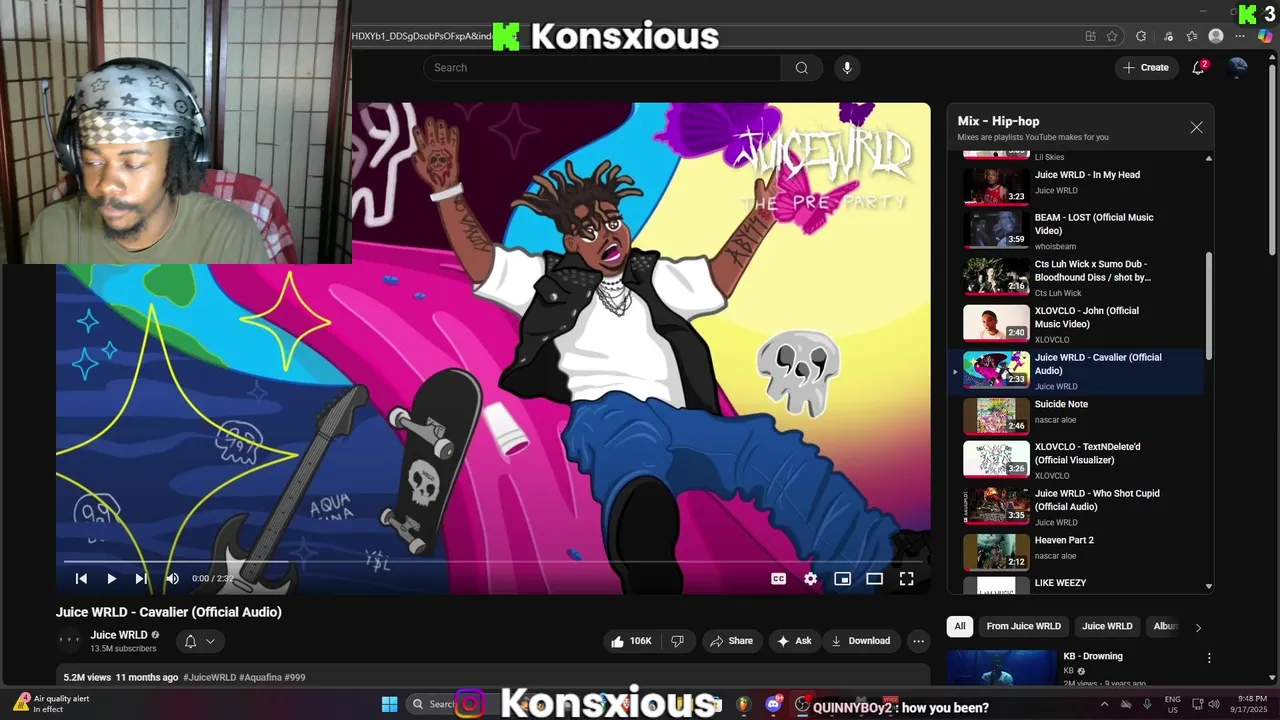Open YouTube notifications bell
Image resolution: width=1280 pixels, height=720 pixels.
pyautogui.click(x=1198, y=68)
